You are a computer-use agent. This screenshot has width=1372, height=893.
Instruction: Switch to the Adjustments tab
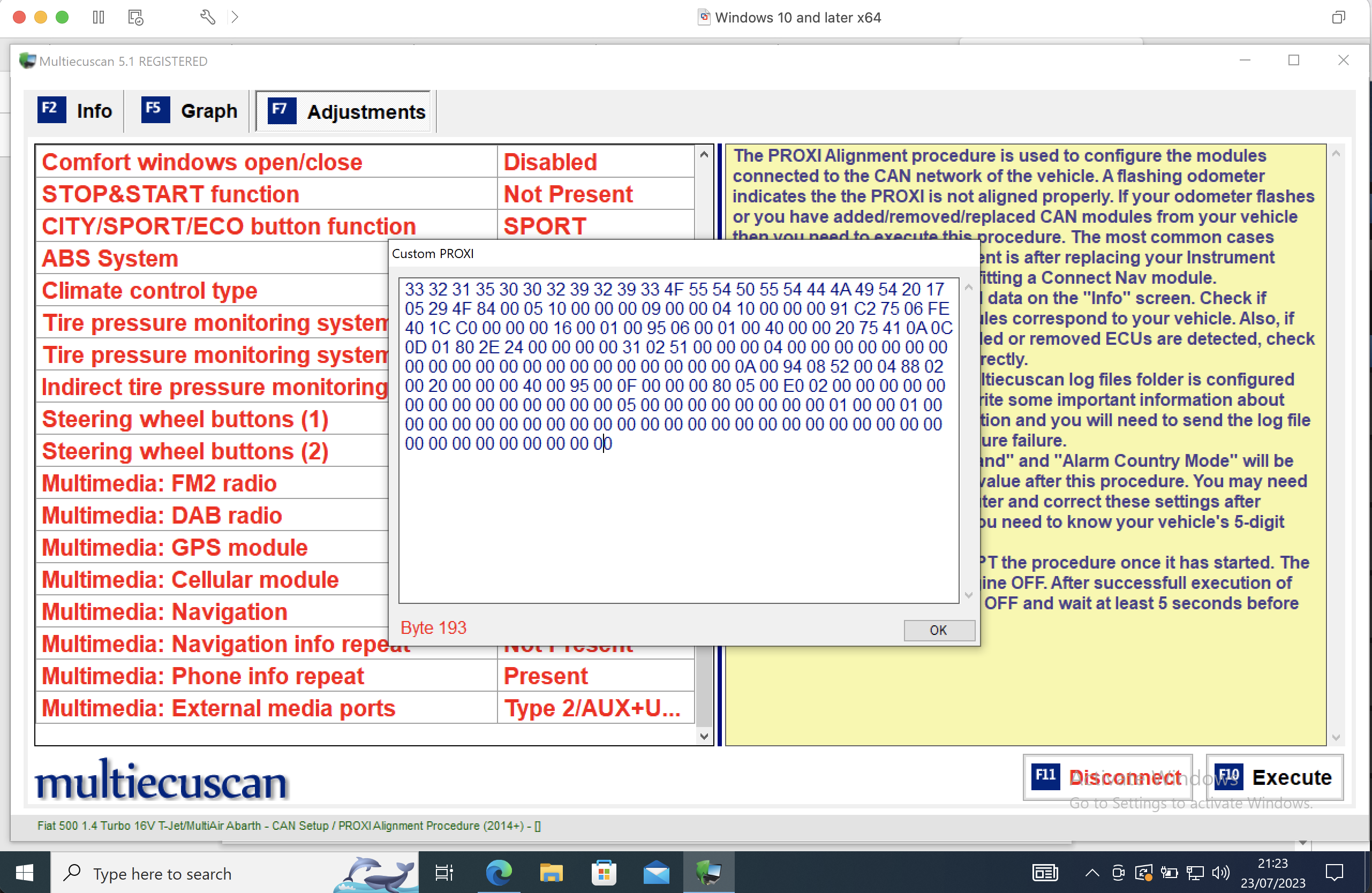(x=344, y=111)
